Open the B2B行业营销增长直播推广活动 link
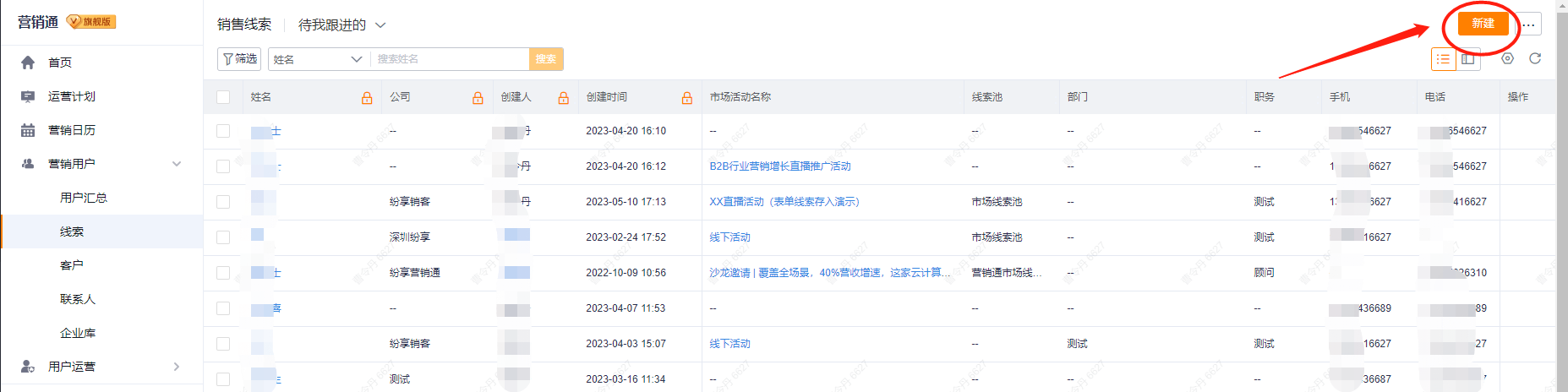The width and height of the screenshot is (1568, 392). [779, 166]
